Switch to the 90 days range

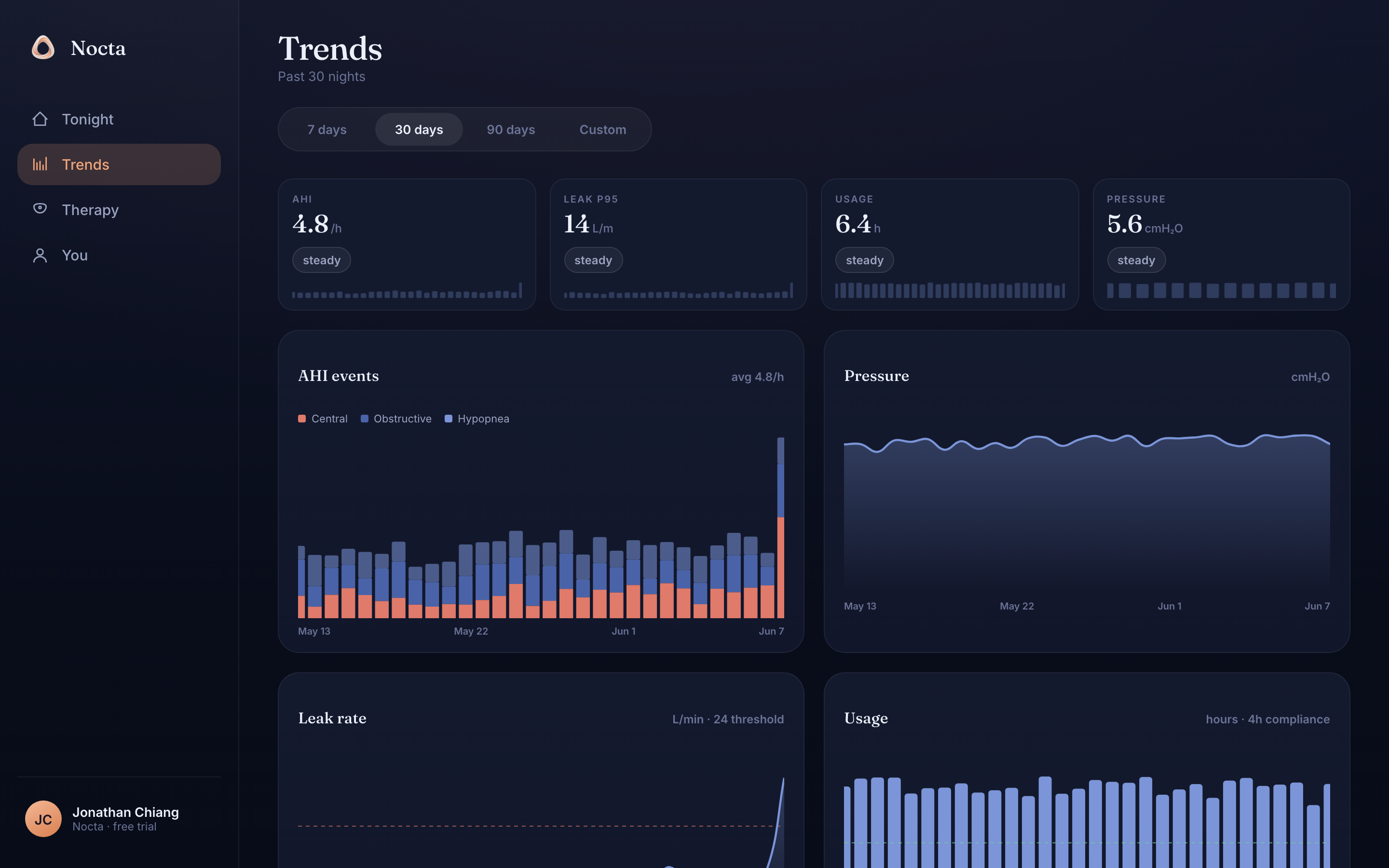click(x=511, y=129)
